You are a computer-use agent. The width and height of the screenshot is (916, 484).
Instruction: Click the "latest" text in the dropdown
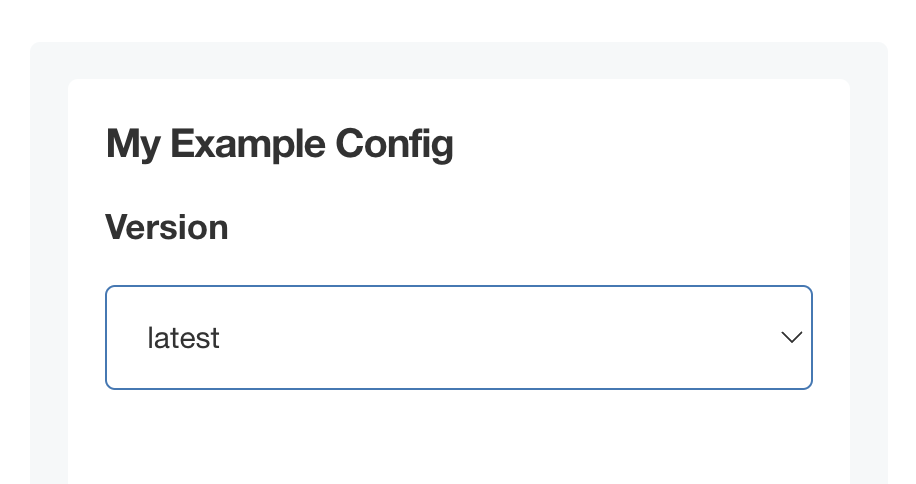click(x=183, y=338)
